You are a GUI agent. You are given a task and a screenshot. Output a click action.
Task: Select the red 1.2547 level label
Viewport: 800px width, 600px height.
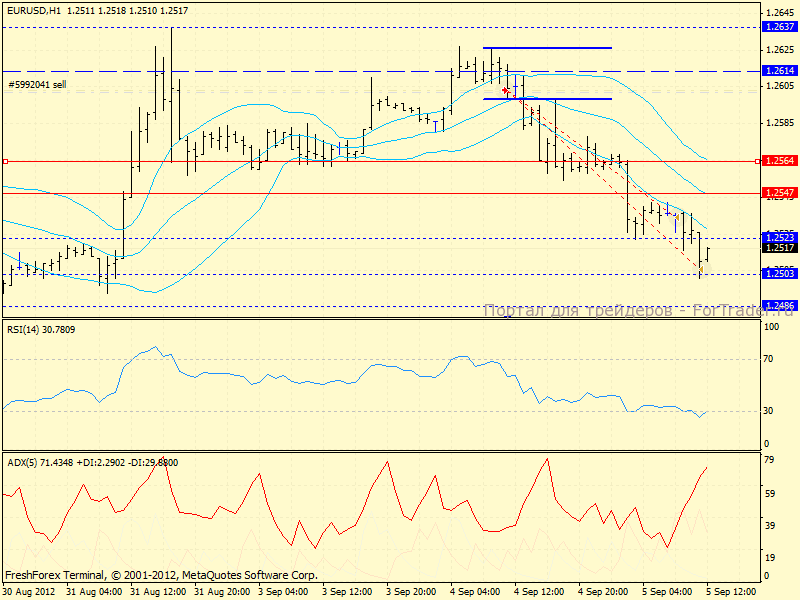coord(778,192)
